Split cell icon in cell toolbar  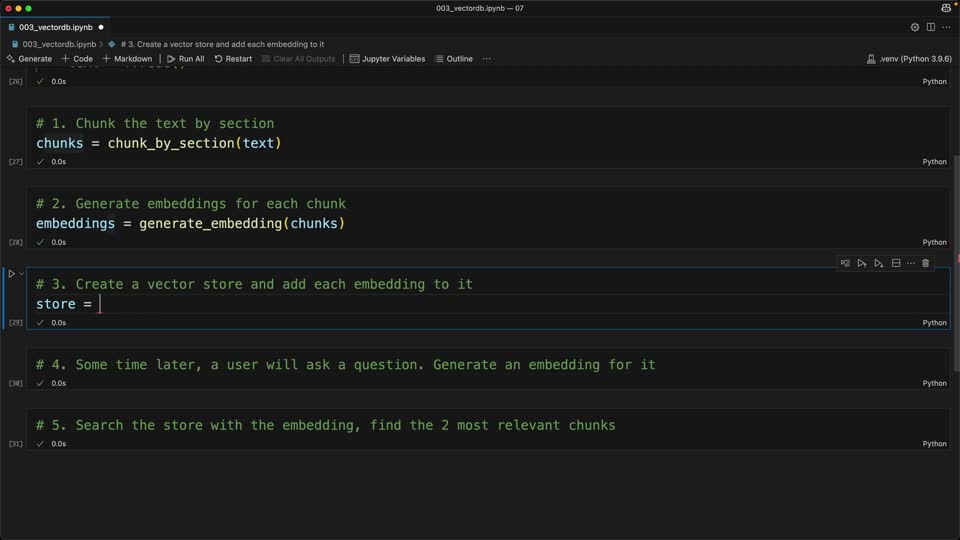(896, 263)
